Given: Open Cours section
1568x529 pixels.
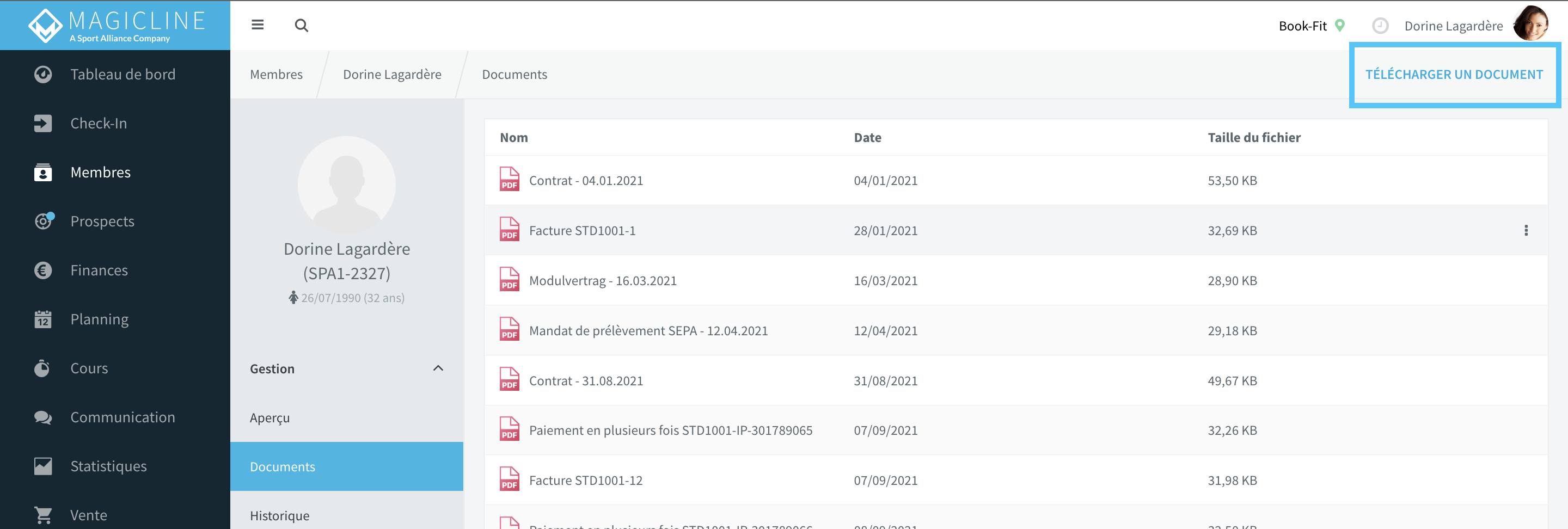Looking at the screenshot, I should 89,368.
